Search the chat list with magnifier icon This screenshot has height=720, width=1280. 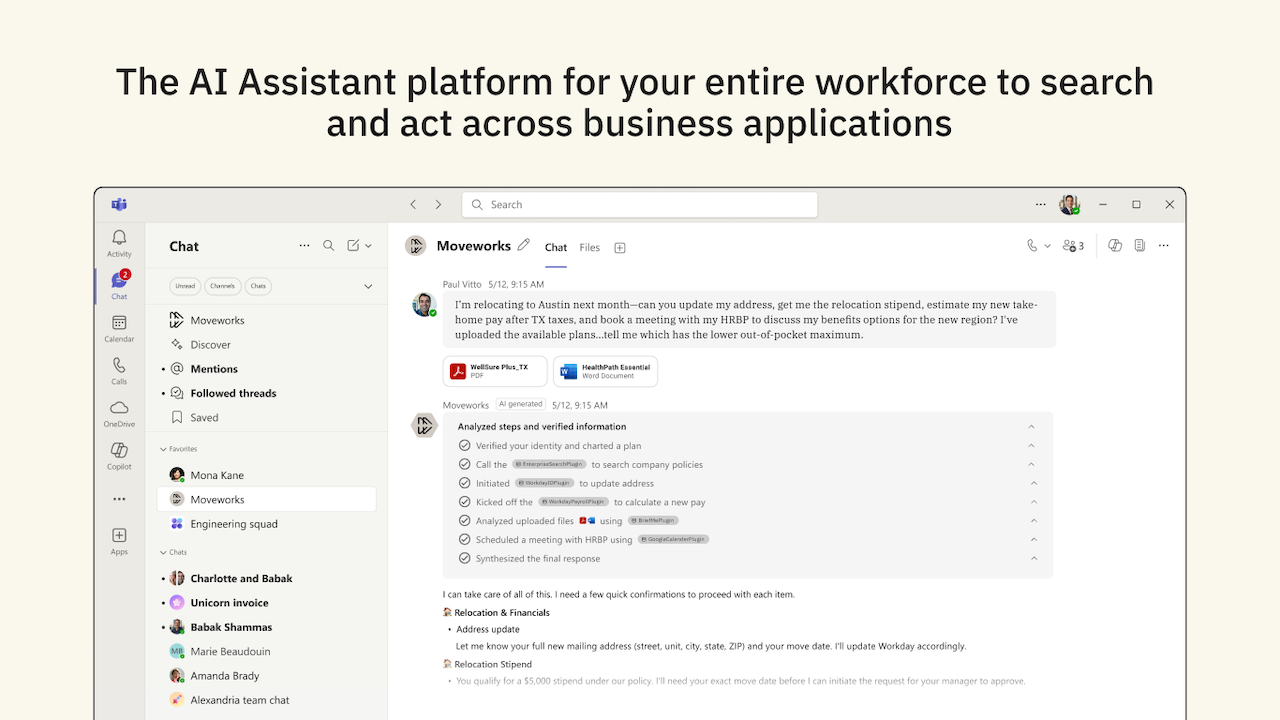(x=329, y=246)
